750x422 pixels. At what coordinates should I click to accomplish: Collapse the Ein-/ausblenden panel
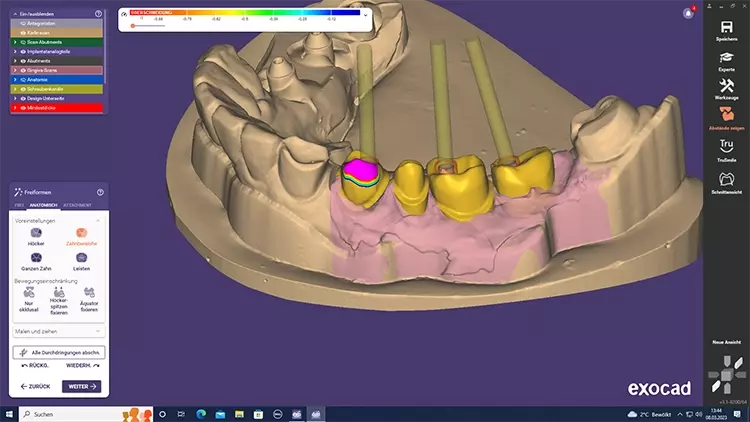(11, 14)
